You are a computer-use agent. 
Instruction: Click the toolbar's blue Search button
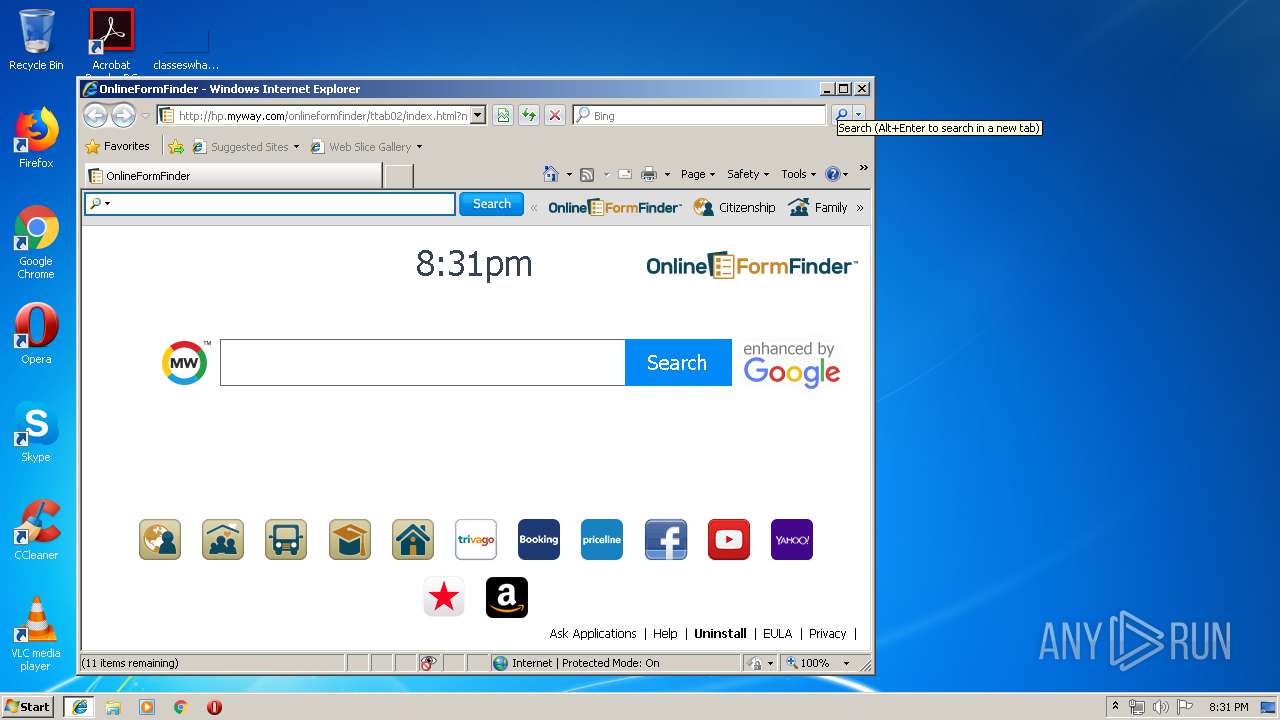491,204
